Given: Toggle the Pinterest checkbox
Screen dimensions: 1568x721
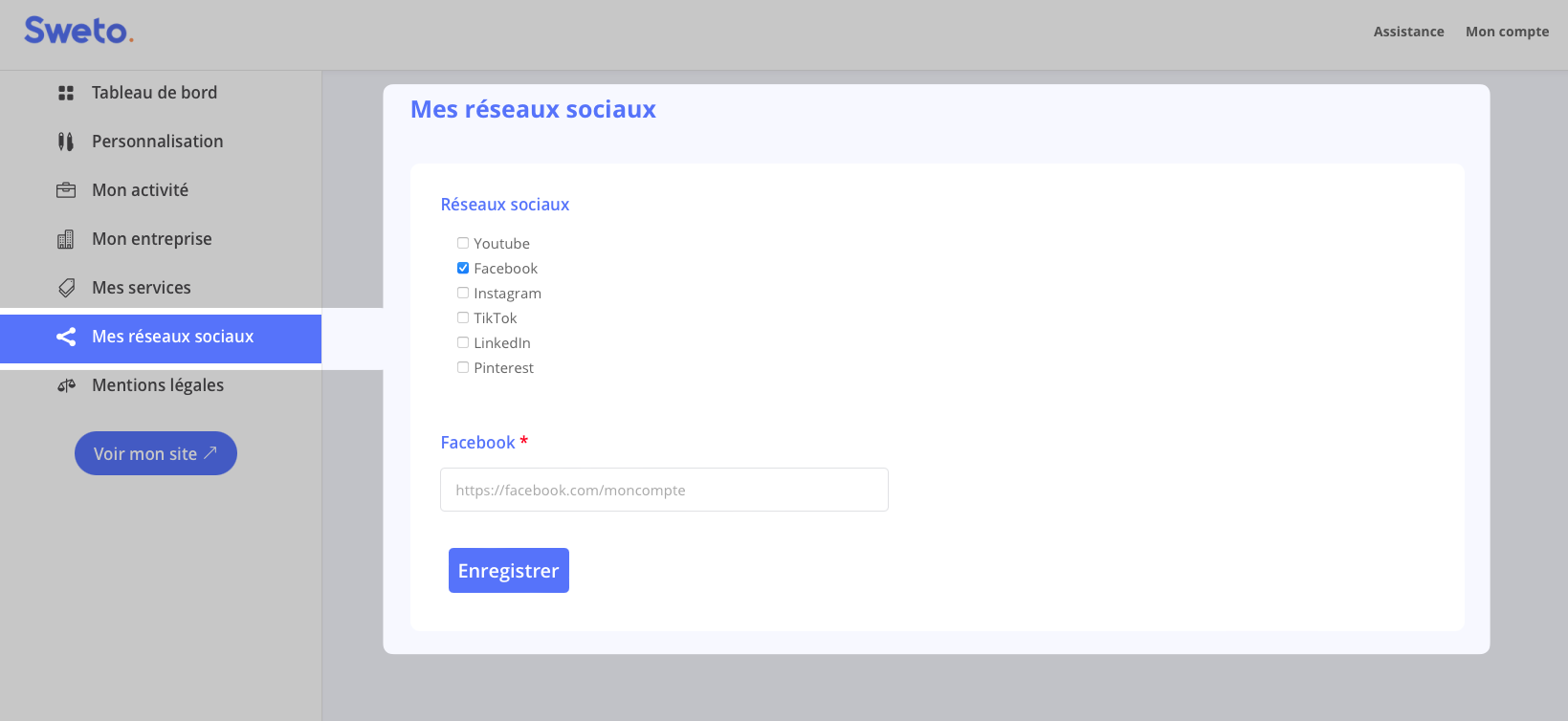Looking at the screenshot, I should [x=463, y=367].
